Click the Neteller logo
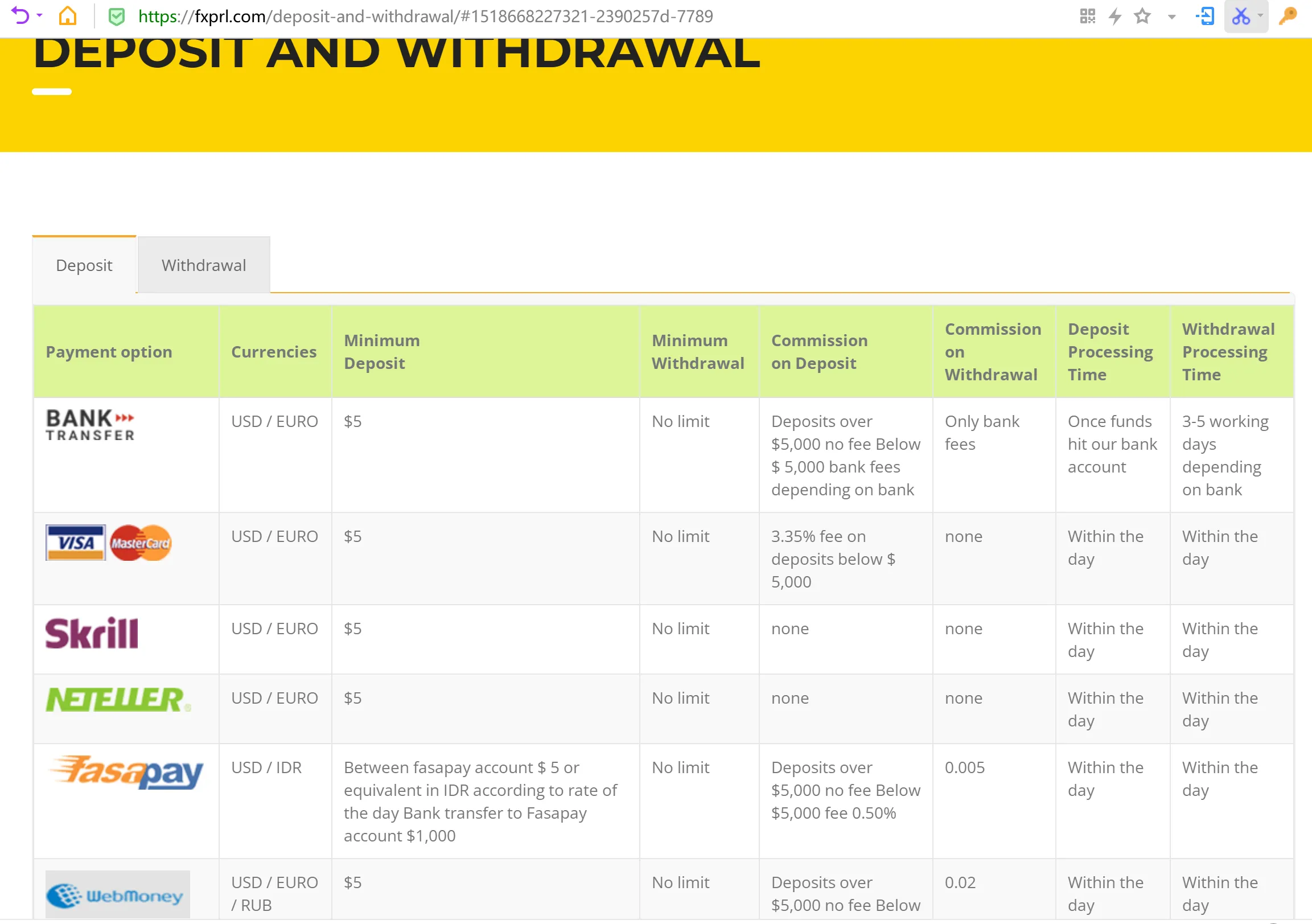Image resolution: width=1312 pixels, height=924 pixels. (118, 700)
